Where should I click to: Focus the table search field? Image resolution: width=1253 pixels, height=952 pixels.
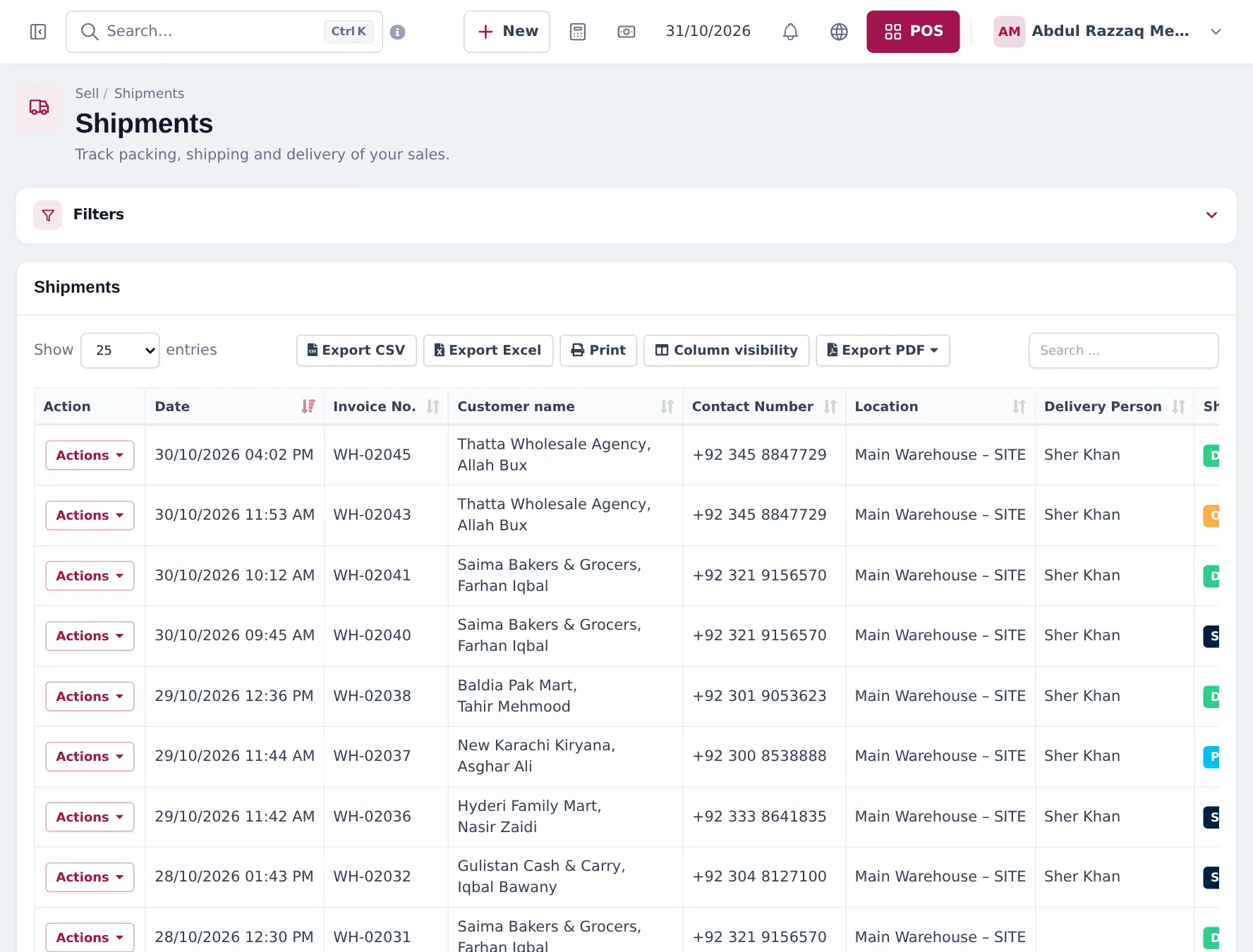[x=1123, y=350]
